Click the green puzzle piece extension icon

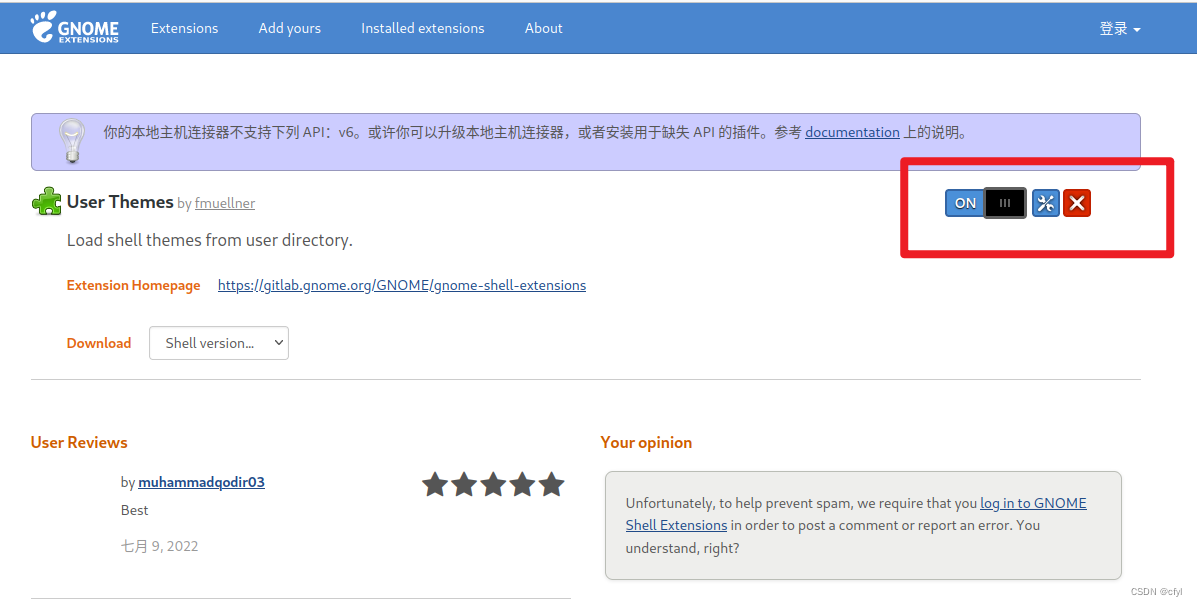click(47, 201)
